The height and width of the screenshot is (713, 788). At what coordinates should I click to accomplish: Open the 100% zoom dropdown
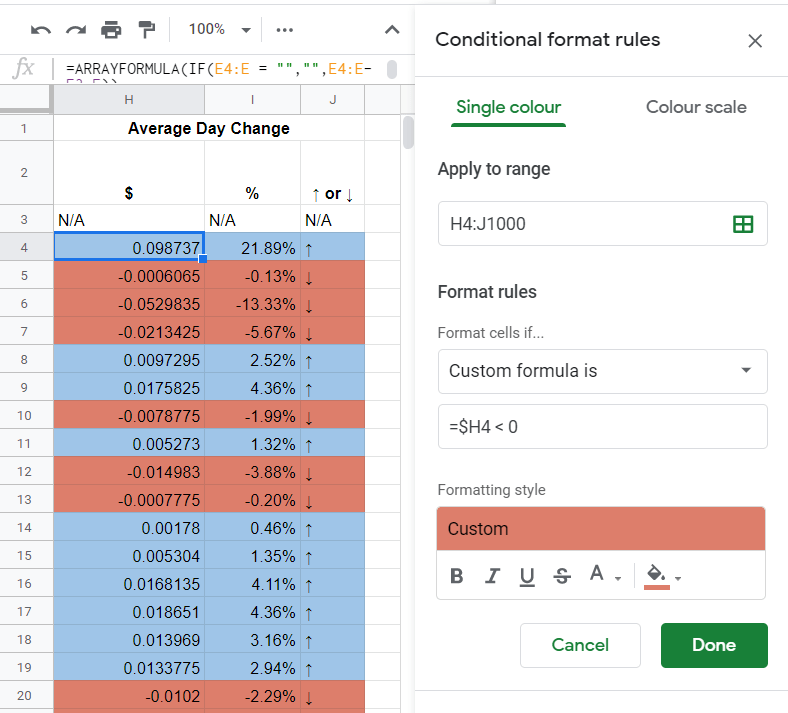[219, 30]
